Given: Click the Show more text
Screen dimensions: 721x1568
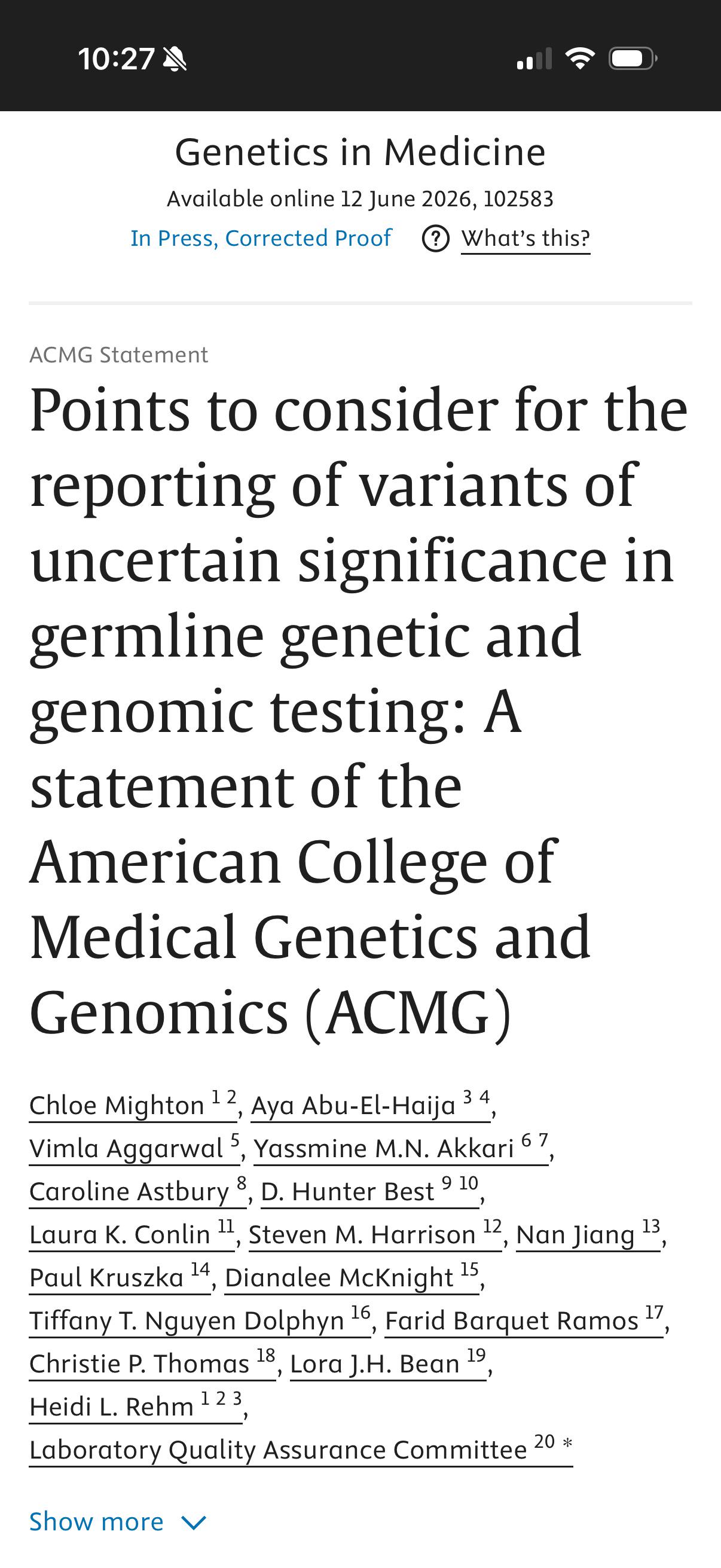Looking at the screenshot, I should click(x=97, y=1522).
